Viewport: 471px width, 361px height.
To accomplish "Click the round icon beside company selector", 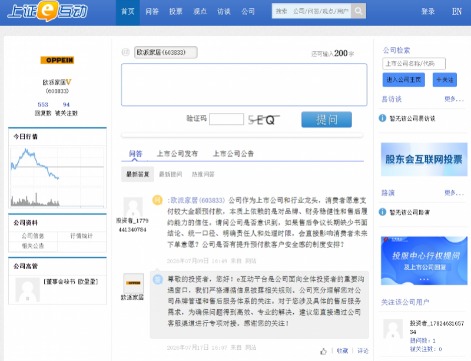I will coord(125,52).
